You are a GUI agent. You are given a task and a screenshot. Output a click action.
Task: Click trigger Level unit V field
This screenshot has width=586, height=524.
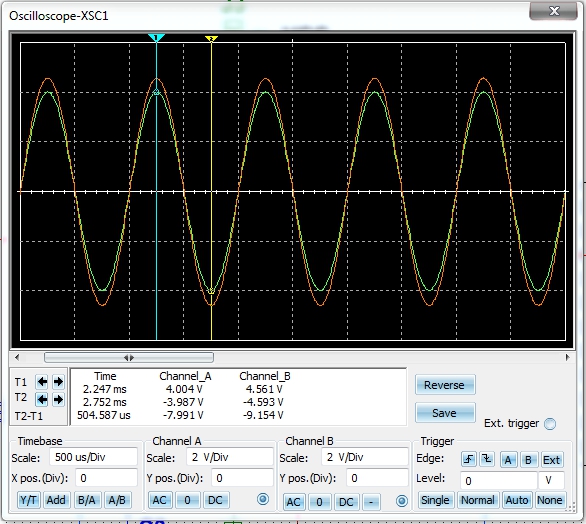[551, 481]
